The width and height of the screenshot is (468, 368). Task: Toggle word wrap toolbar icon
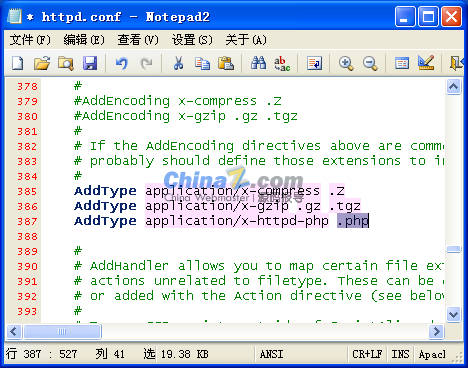coord(314,63)
